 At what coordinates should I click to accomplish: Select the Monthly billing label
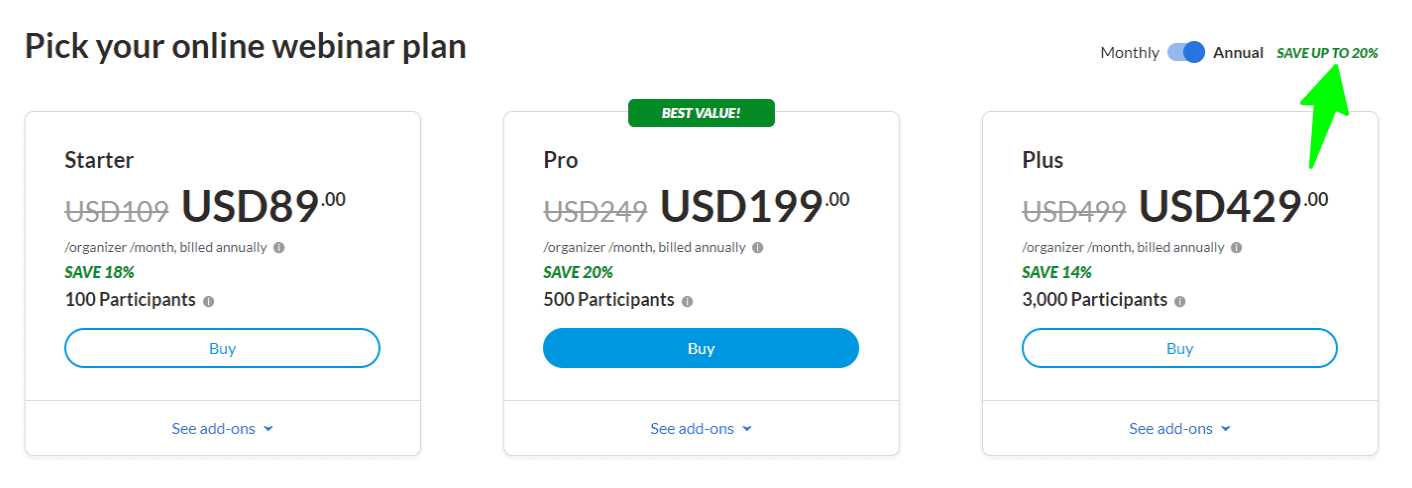pyautogui.click(x=1129, y=53)
